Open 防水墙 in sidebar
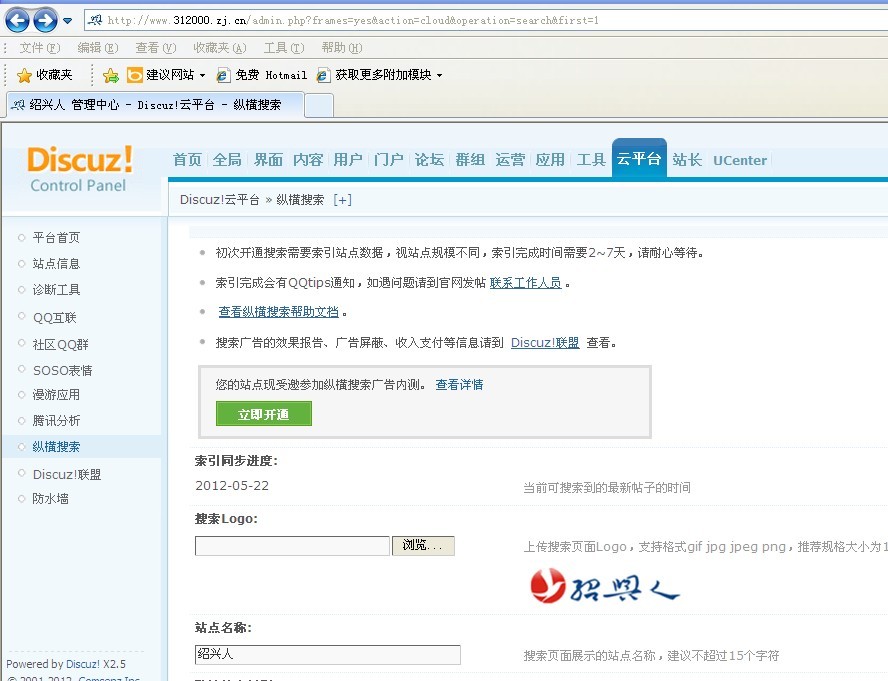888x681 pixels. [50, 499]
